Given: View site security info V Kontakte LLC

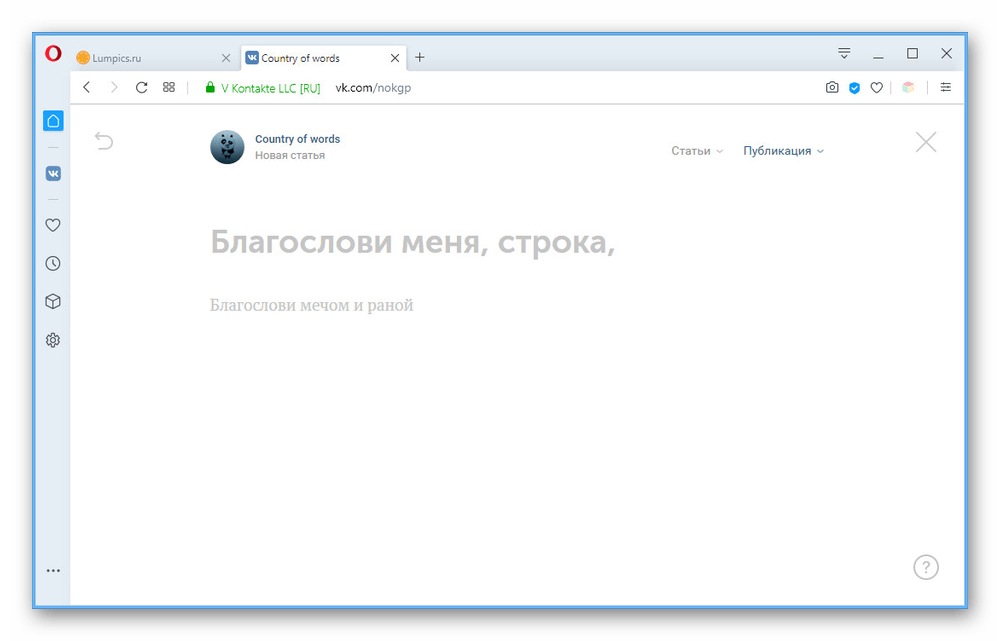Looking at the screenshot, I should tap(263, 88).
